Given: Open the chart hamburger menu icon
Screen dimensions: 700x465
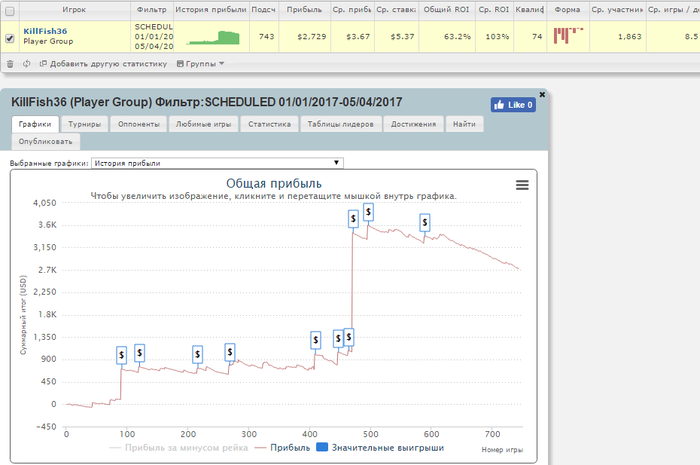Looking at the screenshot, I should point(522,185).
